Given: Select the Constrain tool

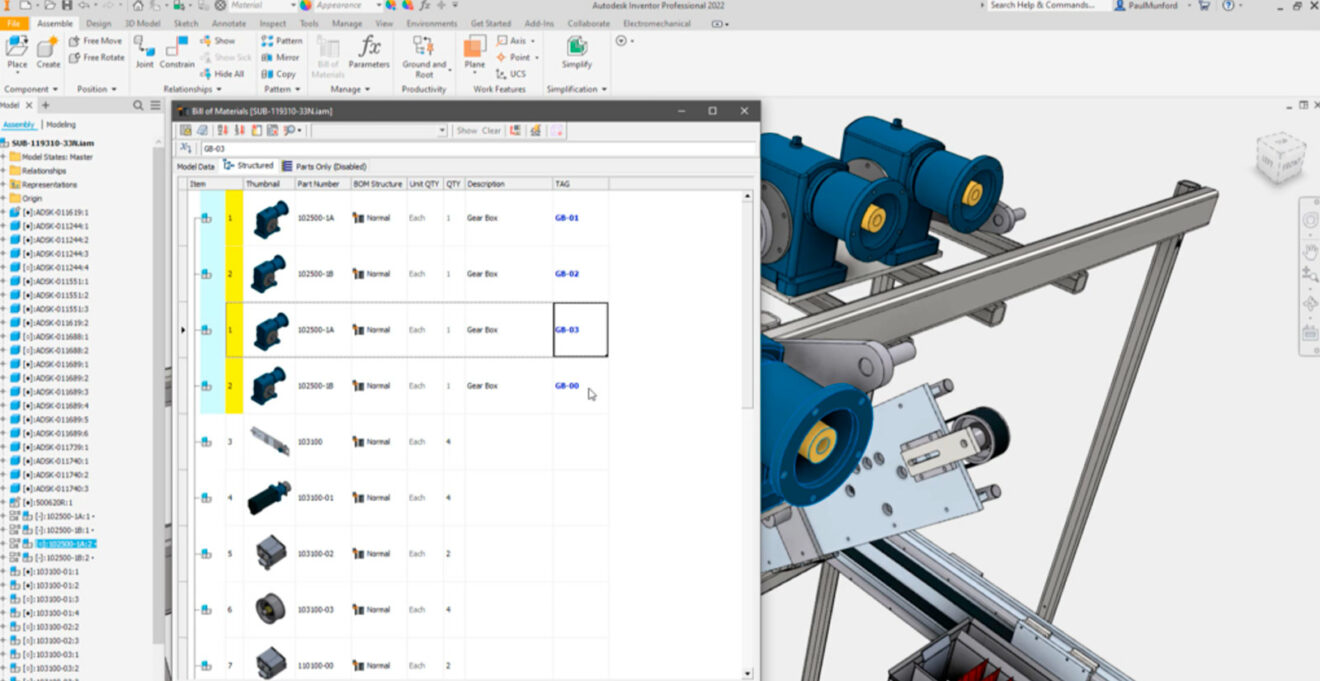Looking at the screenshot, I should (177, 54).
